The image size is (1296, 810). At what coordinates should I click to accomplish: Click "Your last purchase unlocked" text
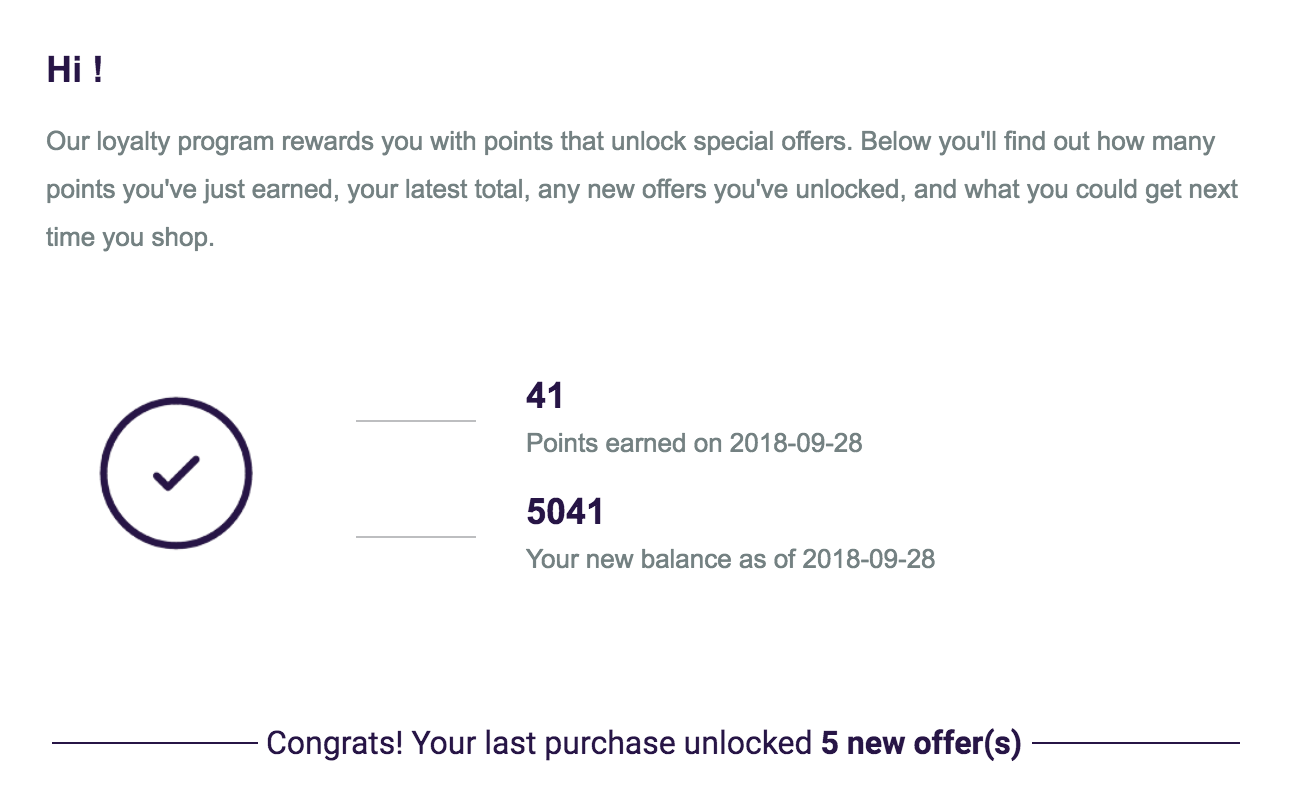[x=611, y=744]
